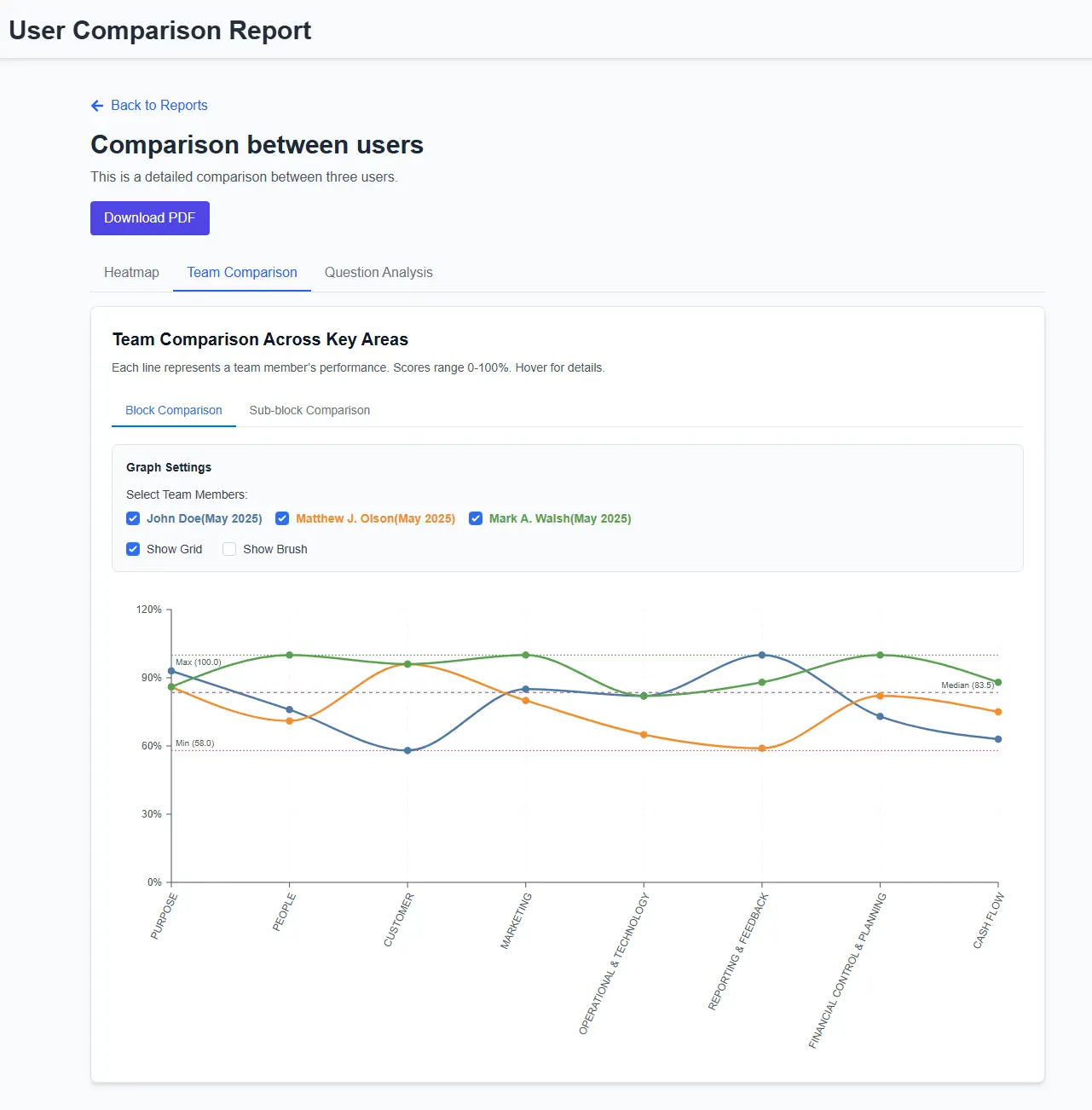Open the Back to Reports link
This screenshot has height=1110, width=1092.
coord(159,106)
